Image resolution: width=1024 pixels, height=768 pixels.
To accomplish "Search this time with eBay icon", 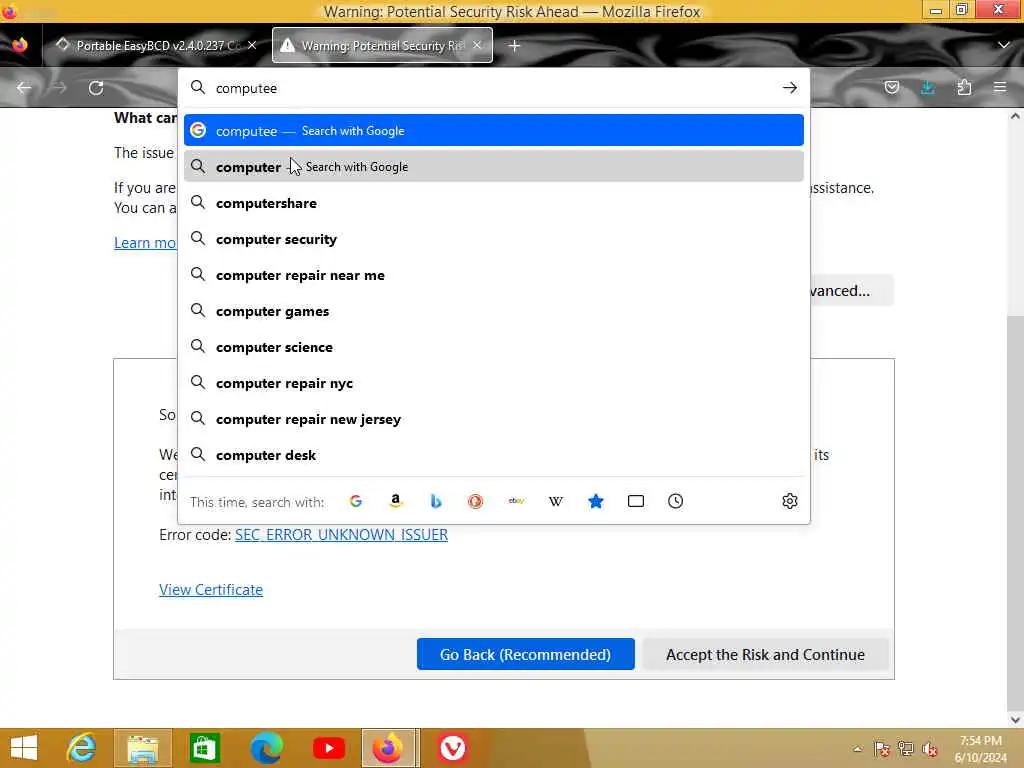I will [516, 502].
